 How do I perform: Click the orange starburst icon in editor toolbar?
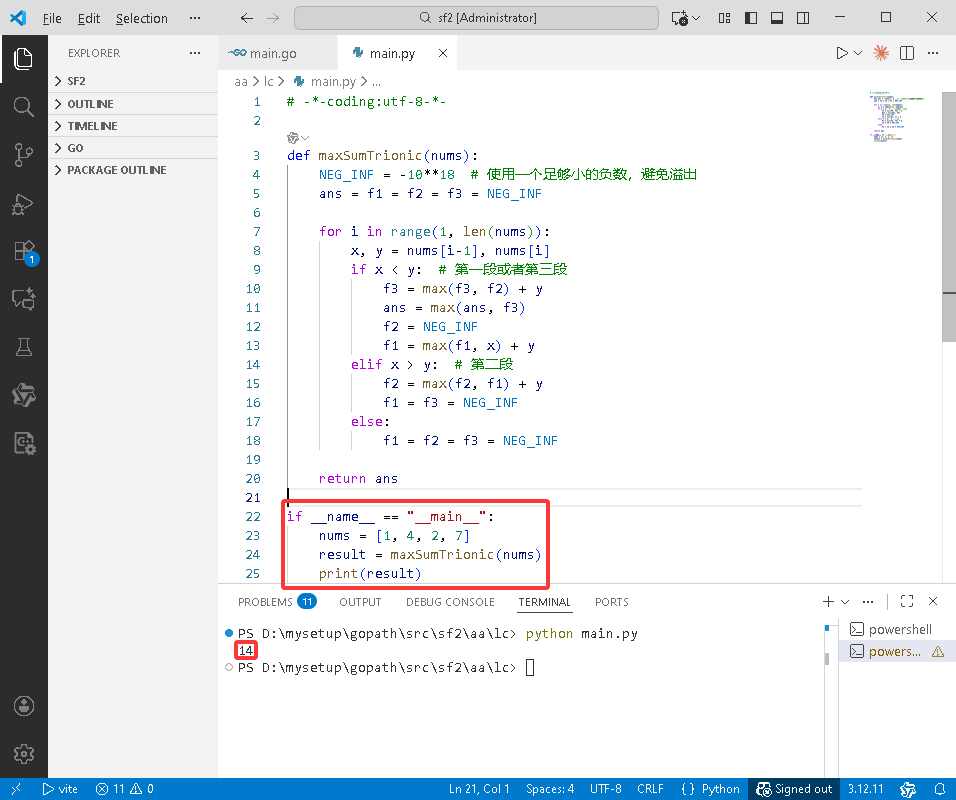[880, 53]
